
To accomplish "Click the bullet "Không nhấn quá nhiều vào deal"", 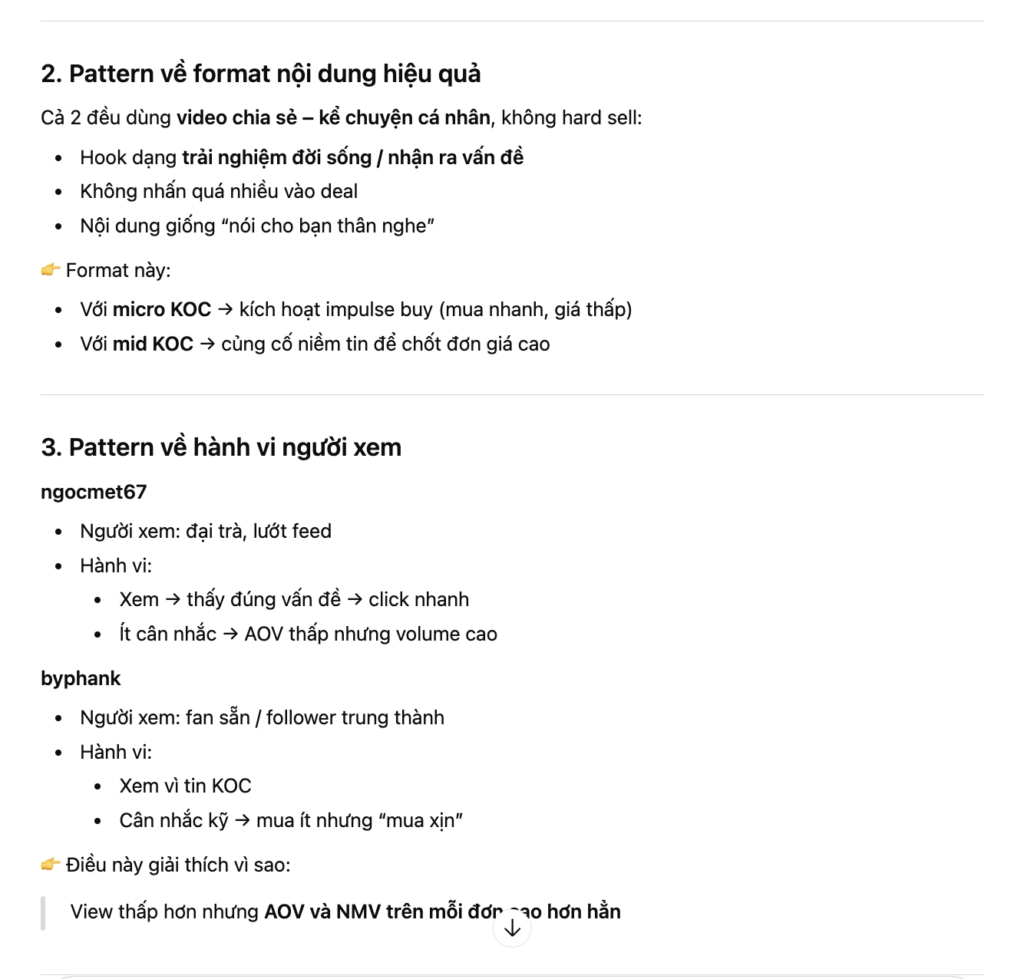I will (x=219, y=191).
